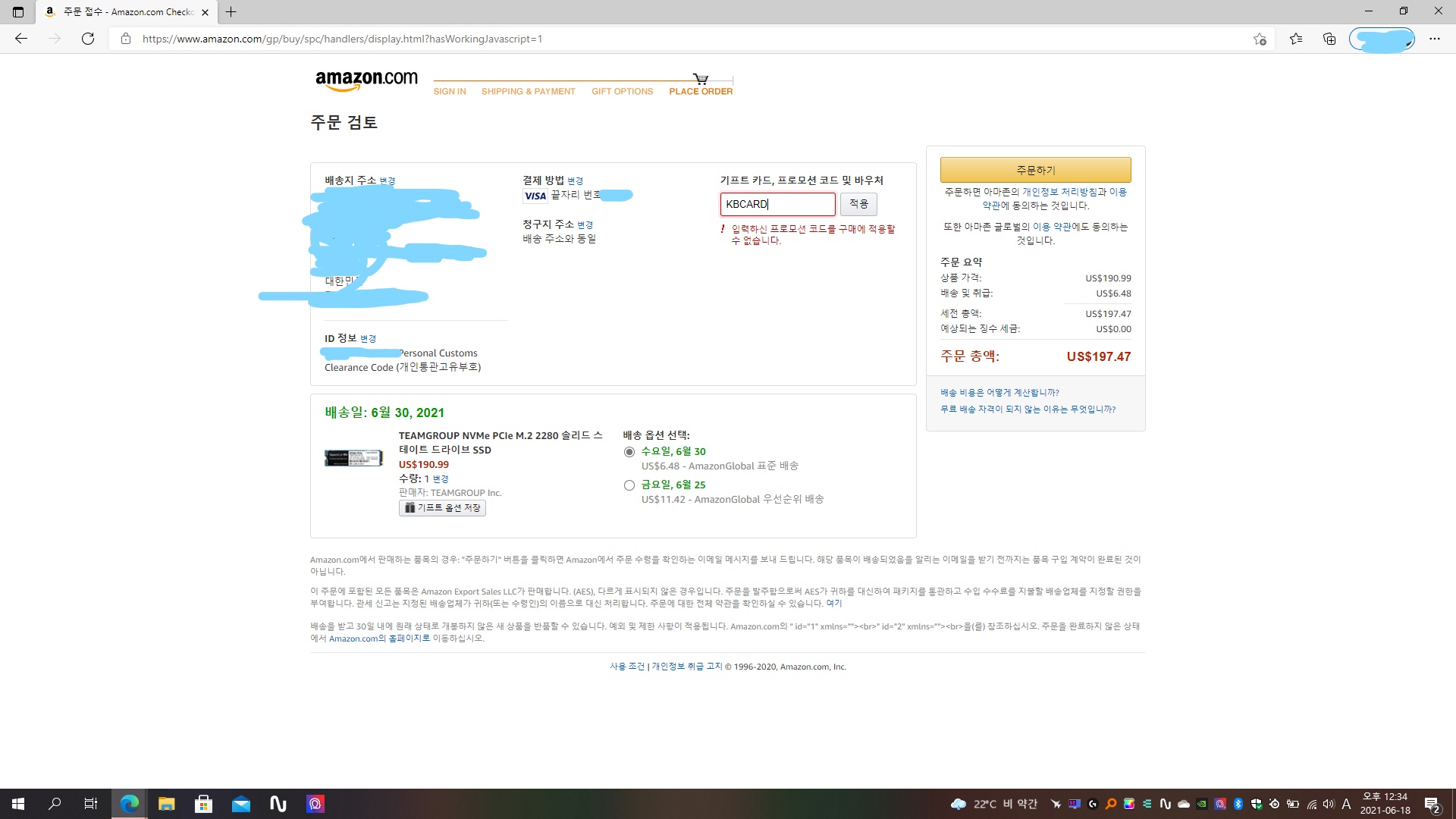Click the NVIDIA tray icon
Image resolution: width=1456 pixels, height=819 pixels.
click(x=1202, y=804)
